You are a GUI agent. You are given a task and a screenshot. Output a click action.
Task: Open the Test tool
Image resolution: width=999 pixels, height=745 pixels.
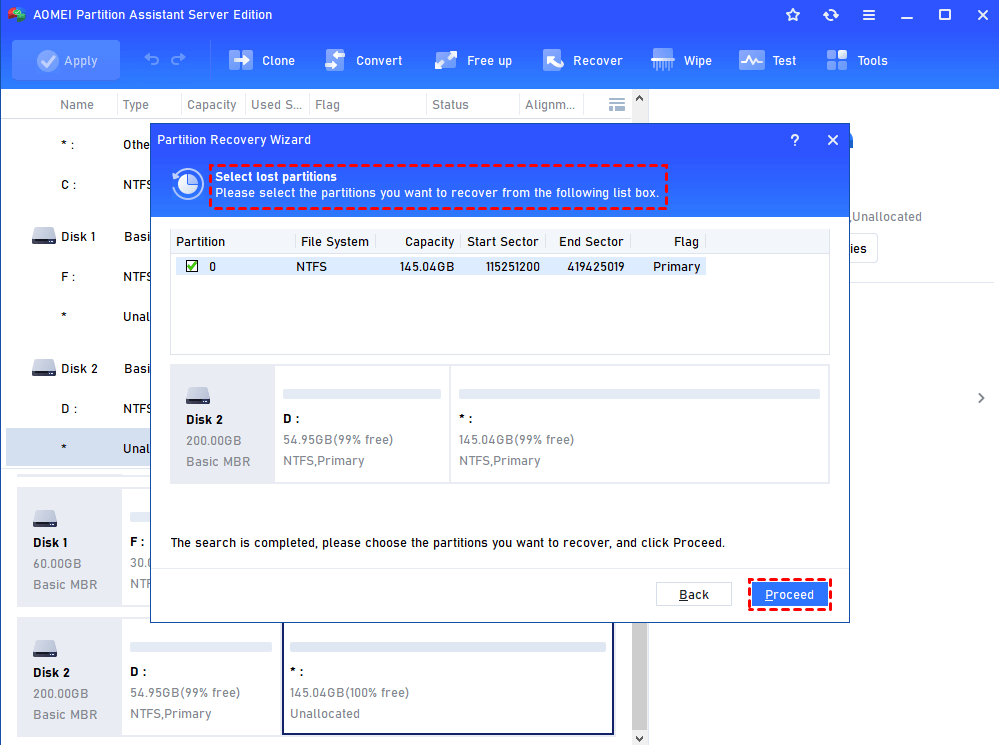click(x=768, y=61)
